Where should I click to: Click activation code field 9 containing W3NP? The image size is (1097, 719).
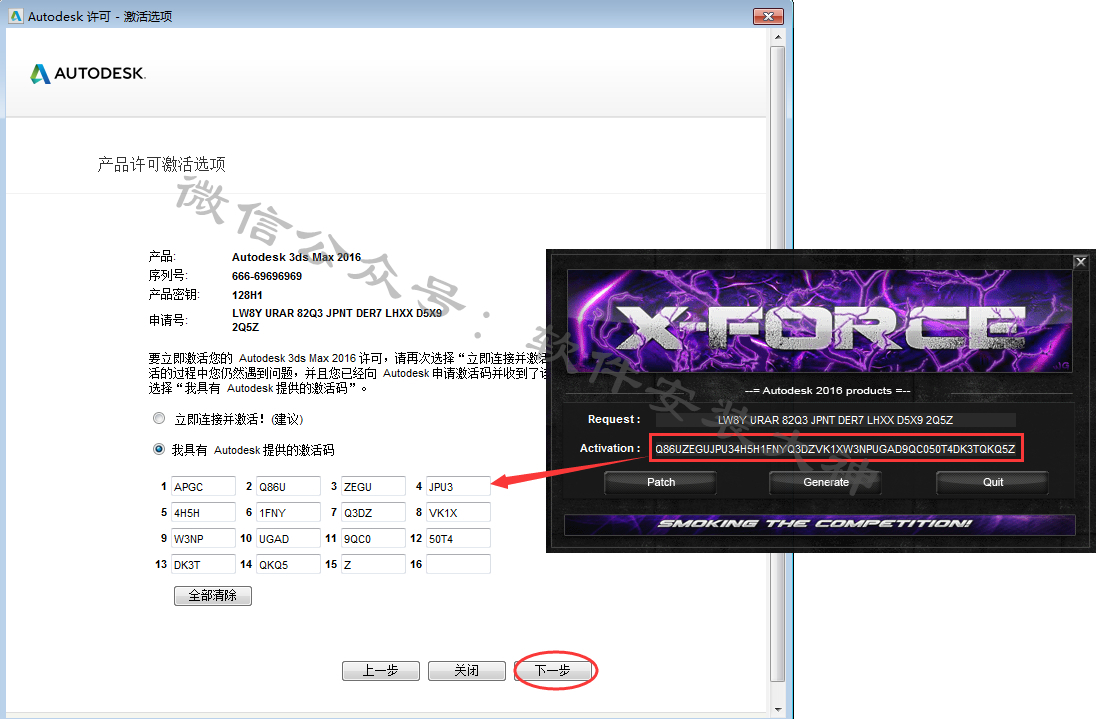click(x=204, y=538)
